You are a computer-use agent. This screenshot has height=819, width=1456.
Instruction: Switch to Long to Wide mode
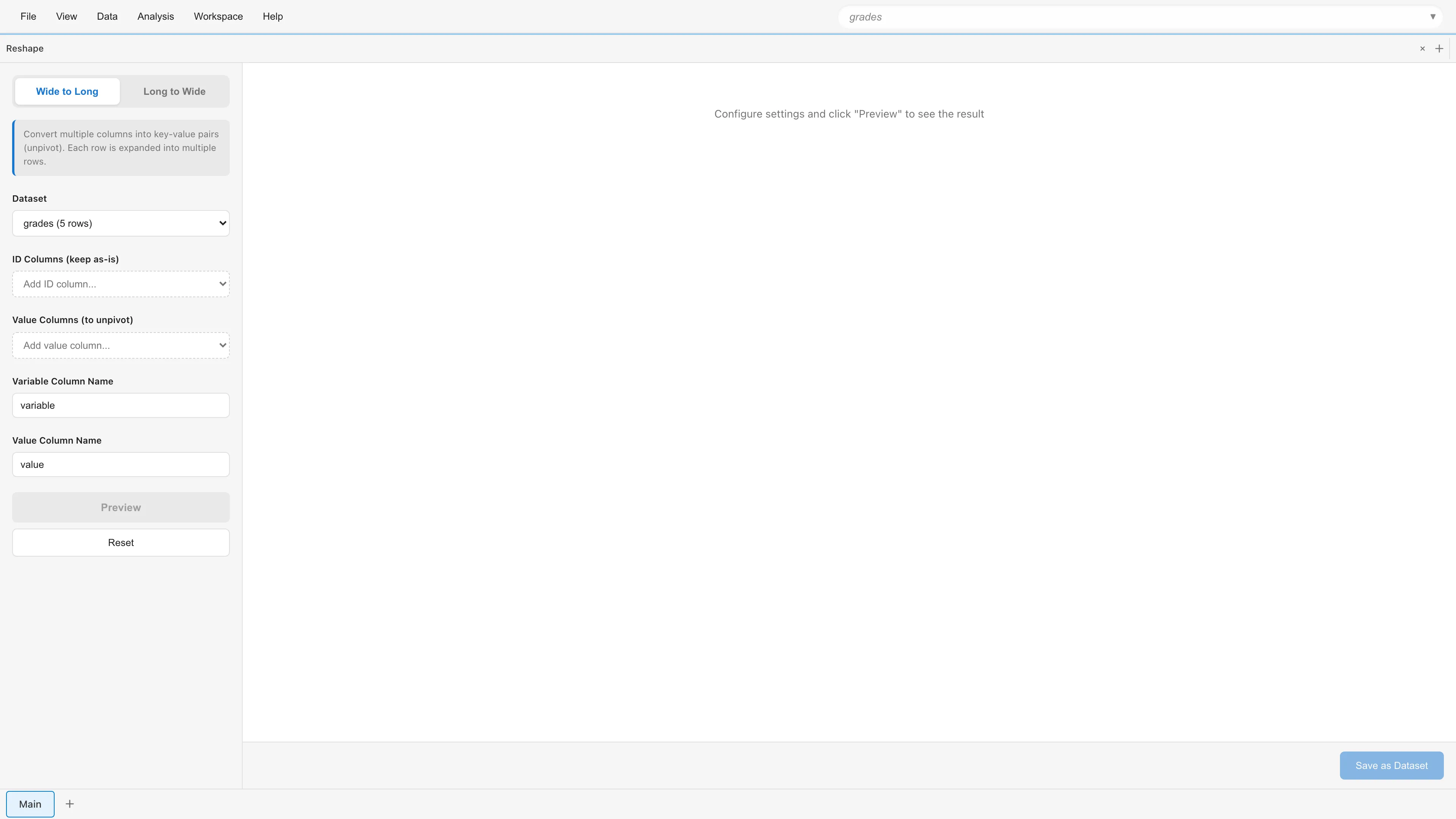[x=174, y=91]
